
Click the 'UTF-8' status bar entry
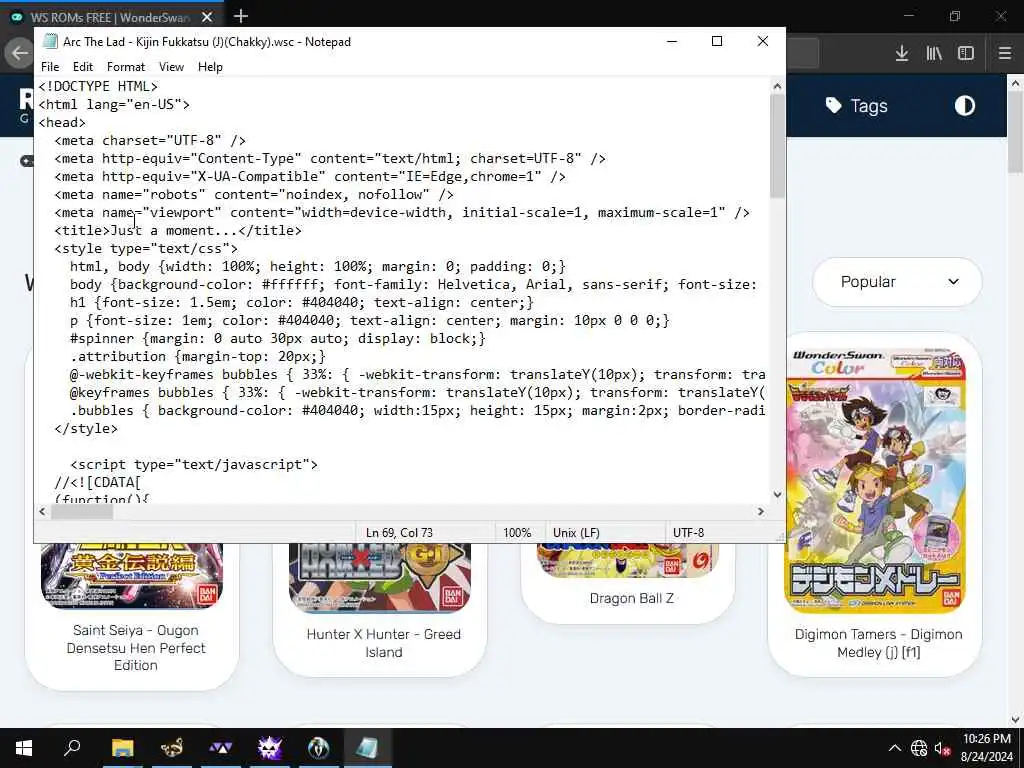688,533
